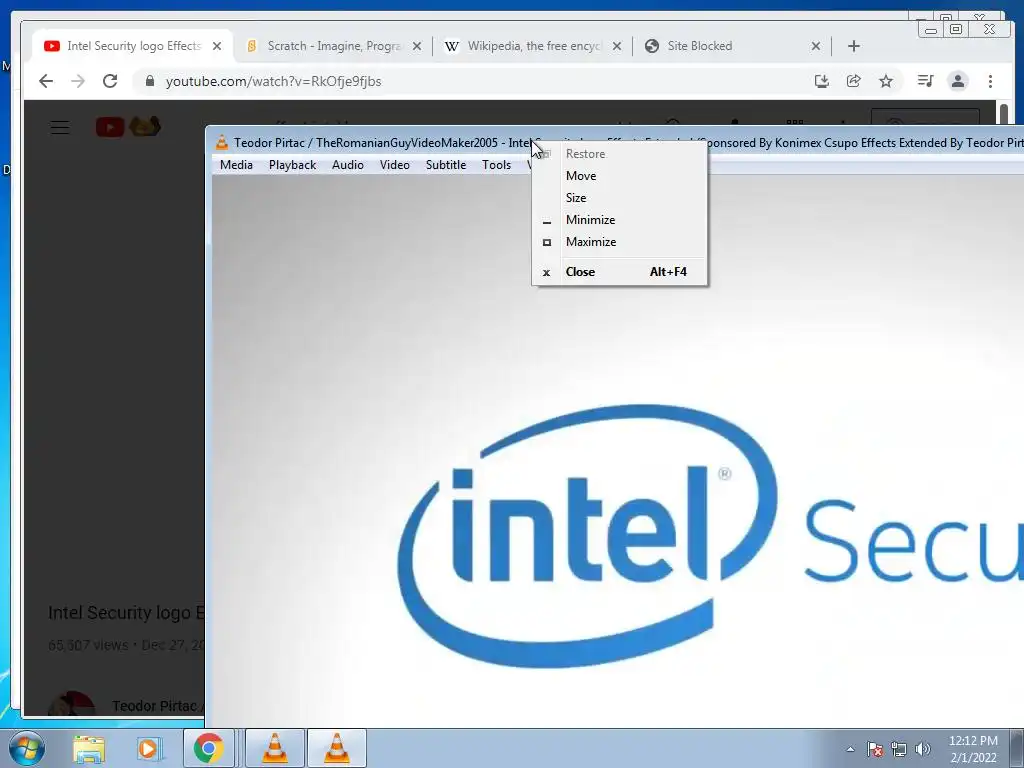Switch to Intel Security logo Effects tab
Image resolution: width=1024 pixels, height=768 pixels.
pos(133,46)
